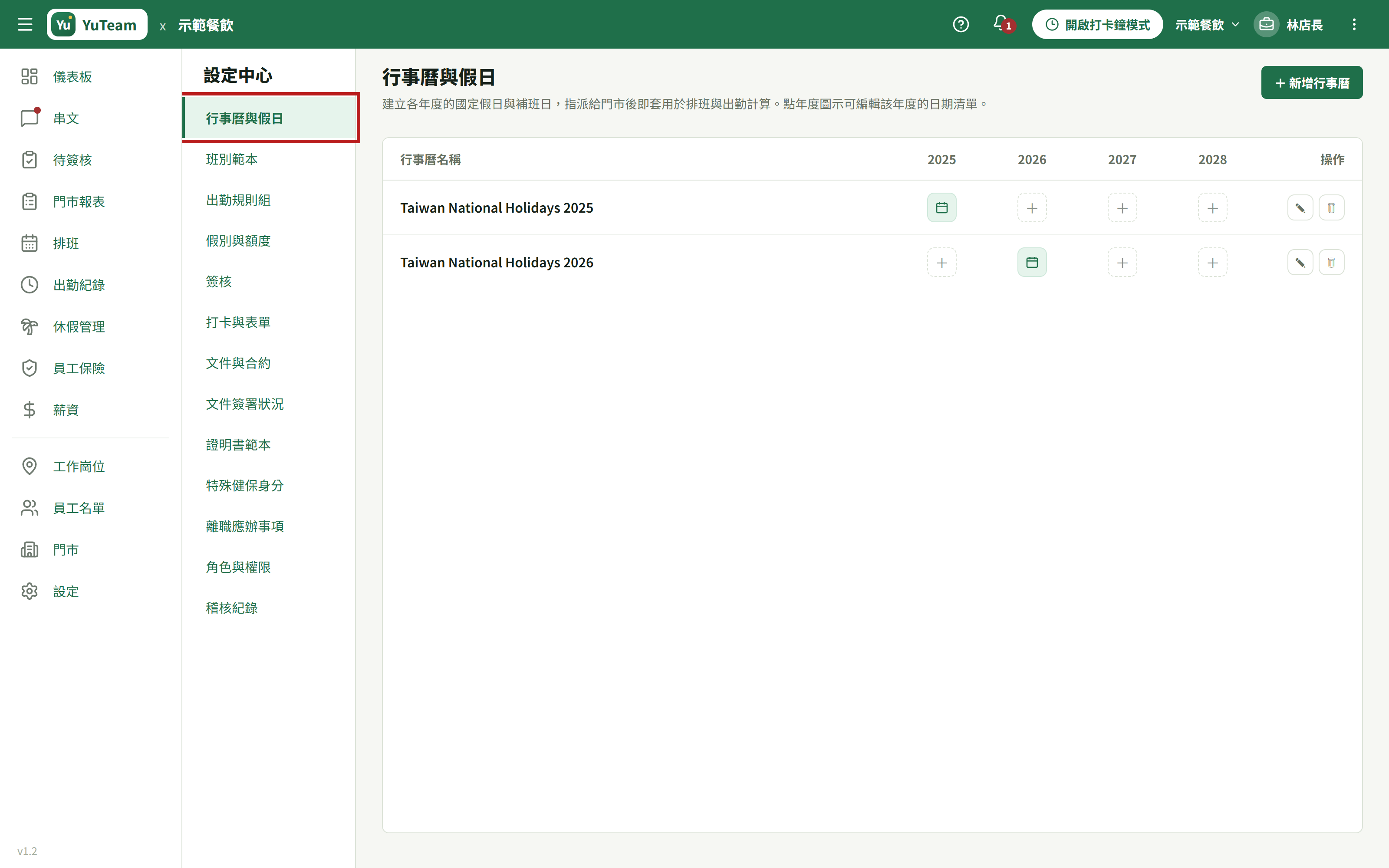
Task: Click the 開啟打卡鐘模式 button
Action: click(1097, 25)
